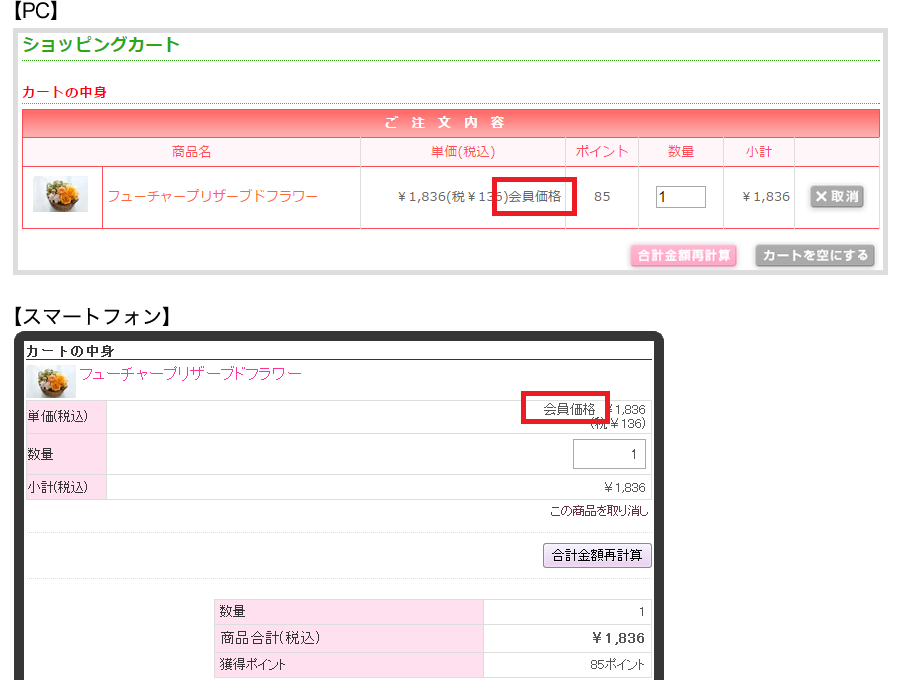Viewport: 900px width, 680px height.
Task: Click the ご注文内容 table banner
Action: [451, 123]
